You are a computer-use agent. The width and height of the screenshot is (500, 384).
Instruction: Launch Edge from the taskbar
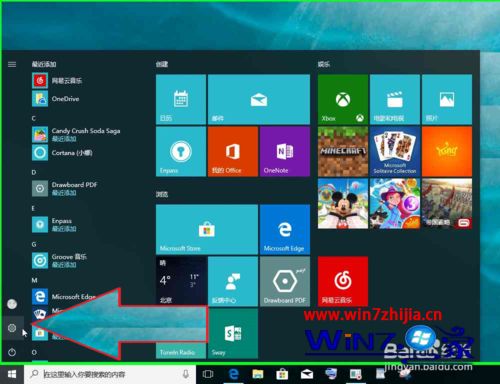click(234, 374)
